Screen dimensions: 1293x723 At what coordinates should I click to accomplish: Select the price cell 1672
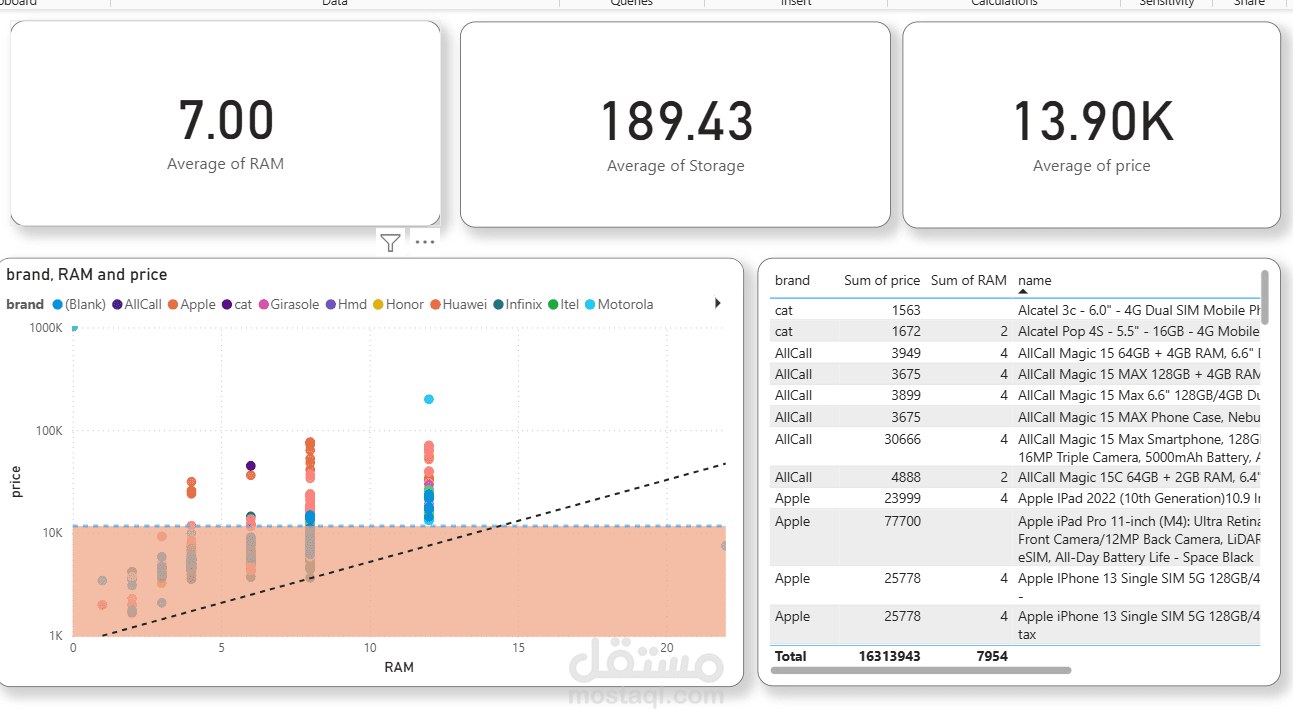coord(905,331)
